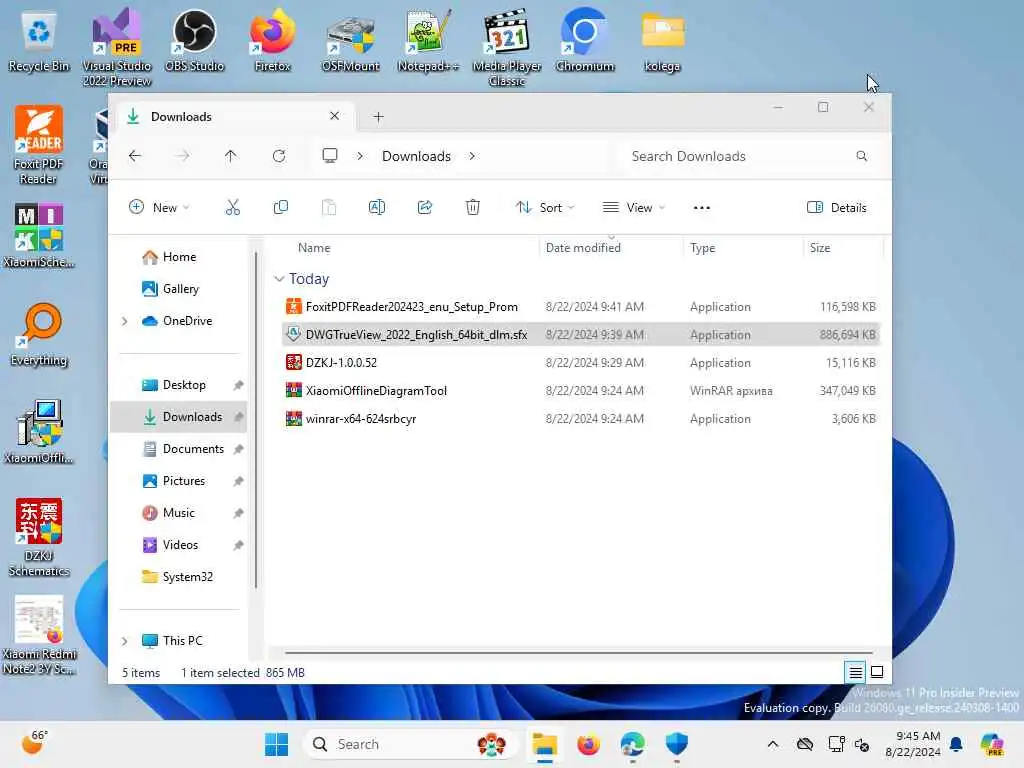Refresh the Downloads folder
Screen dimensions: 1024x768
click(279, 156)
